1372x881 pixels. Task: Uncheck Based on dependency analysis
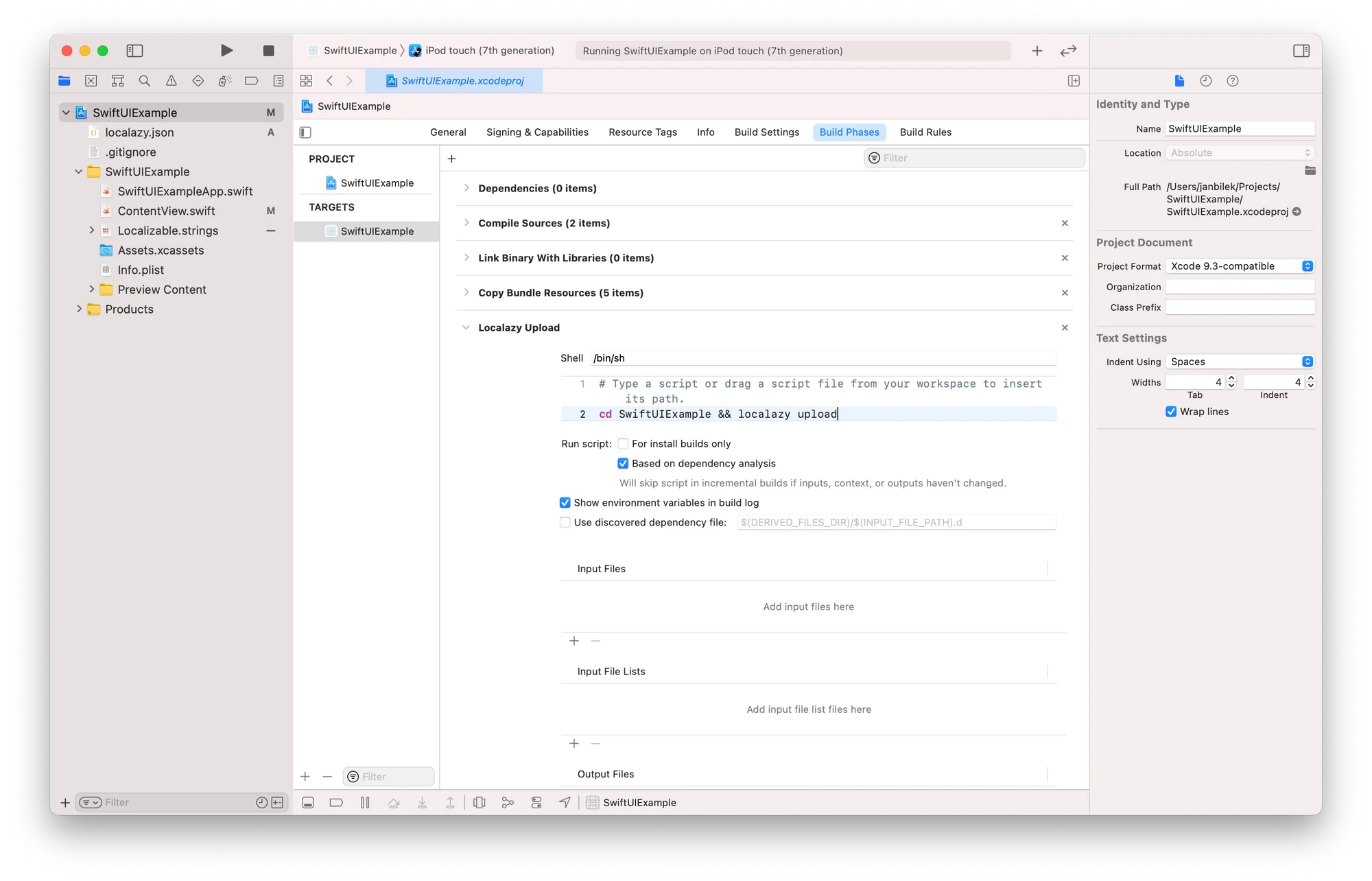[623, 464]
